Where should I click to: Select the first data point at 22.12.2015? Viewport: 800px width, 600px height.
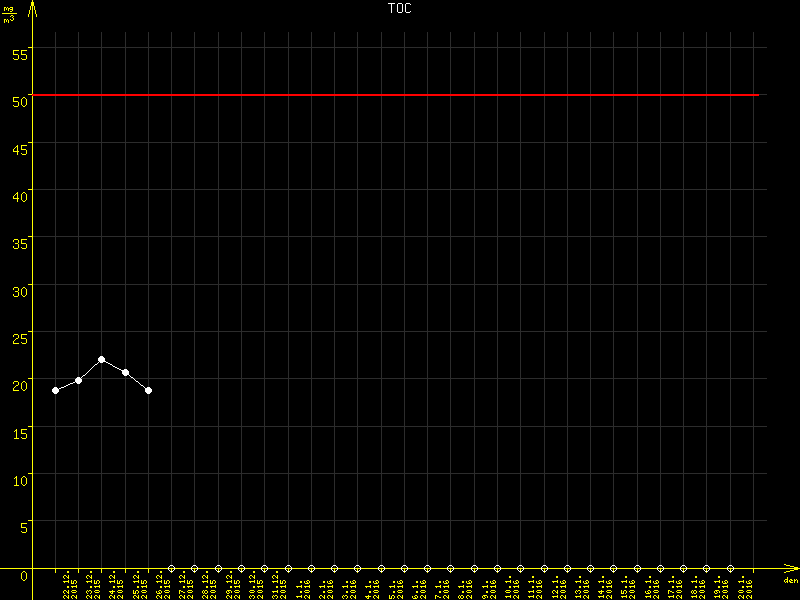(55, 390)
